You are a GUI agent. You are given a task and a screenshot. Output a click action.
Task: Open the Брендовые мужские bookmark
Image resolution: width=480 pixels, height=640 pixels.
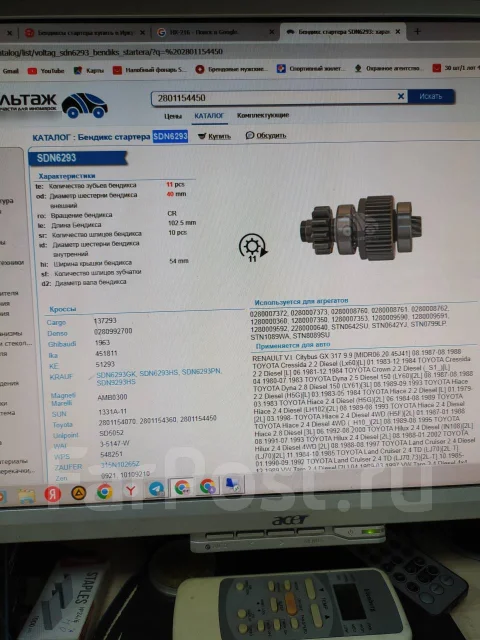point(231,69)
